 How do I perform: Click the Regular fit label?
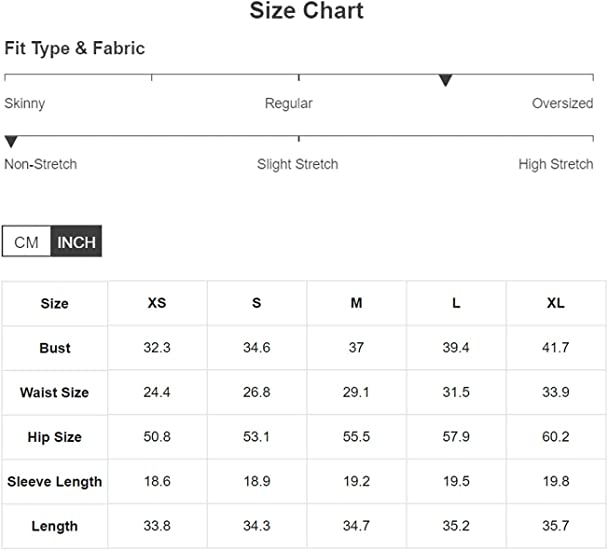tap(288, 104)
